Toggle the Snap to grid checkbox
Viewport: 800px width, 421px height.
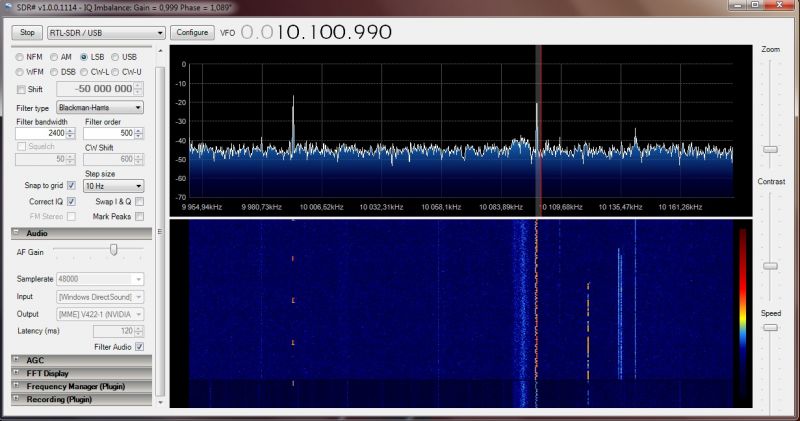pos(71,185)
